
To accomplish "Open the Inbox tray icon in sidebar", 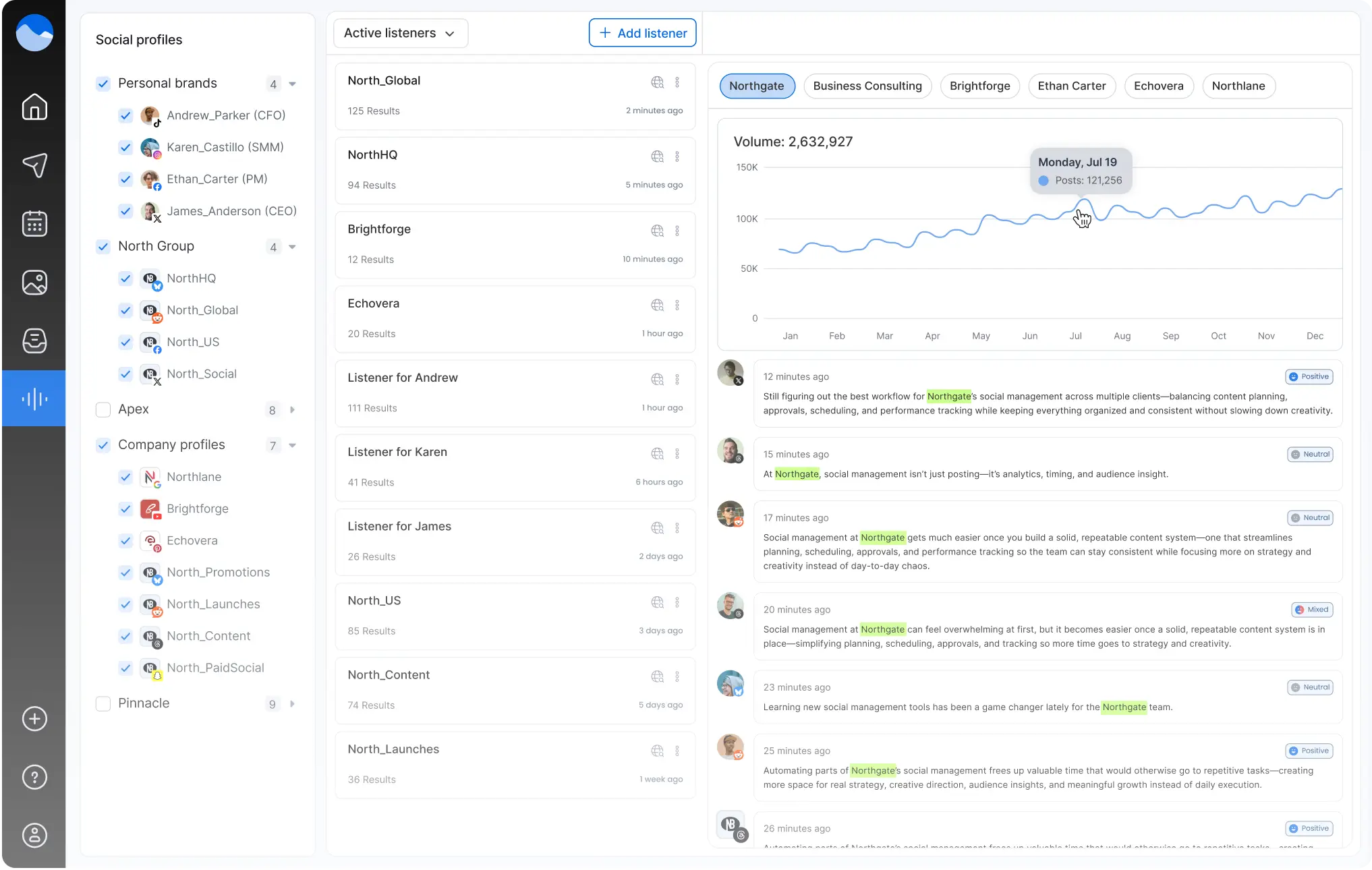I will pyautogui.click(x=34, y=341).
